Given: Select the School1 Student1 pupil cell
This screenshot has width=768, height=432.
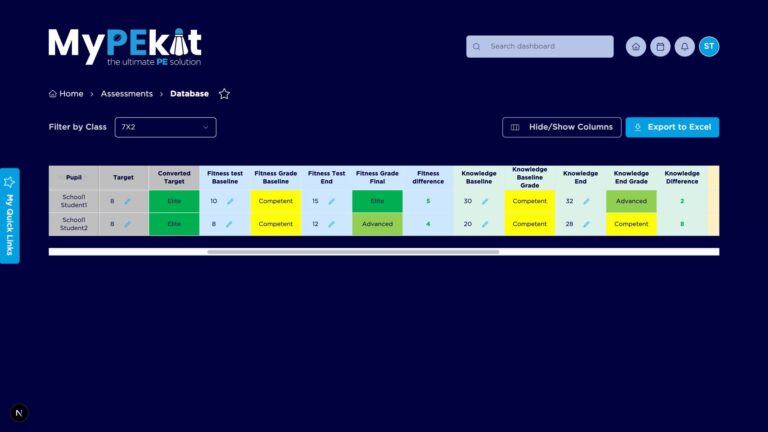Looking at the screenshot, I should pos(74,201).
